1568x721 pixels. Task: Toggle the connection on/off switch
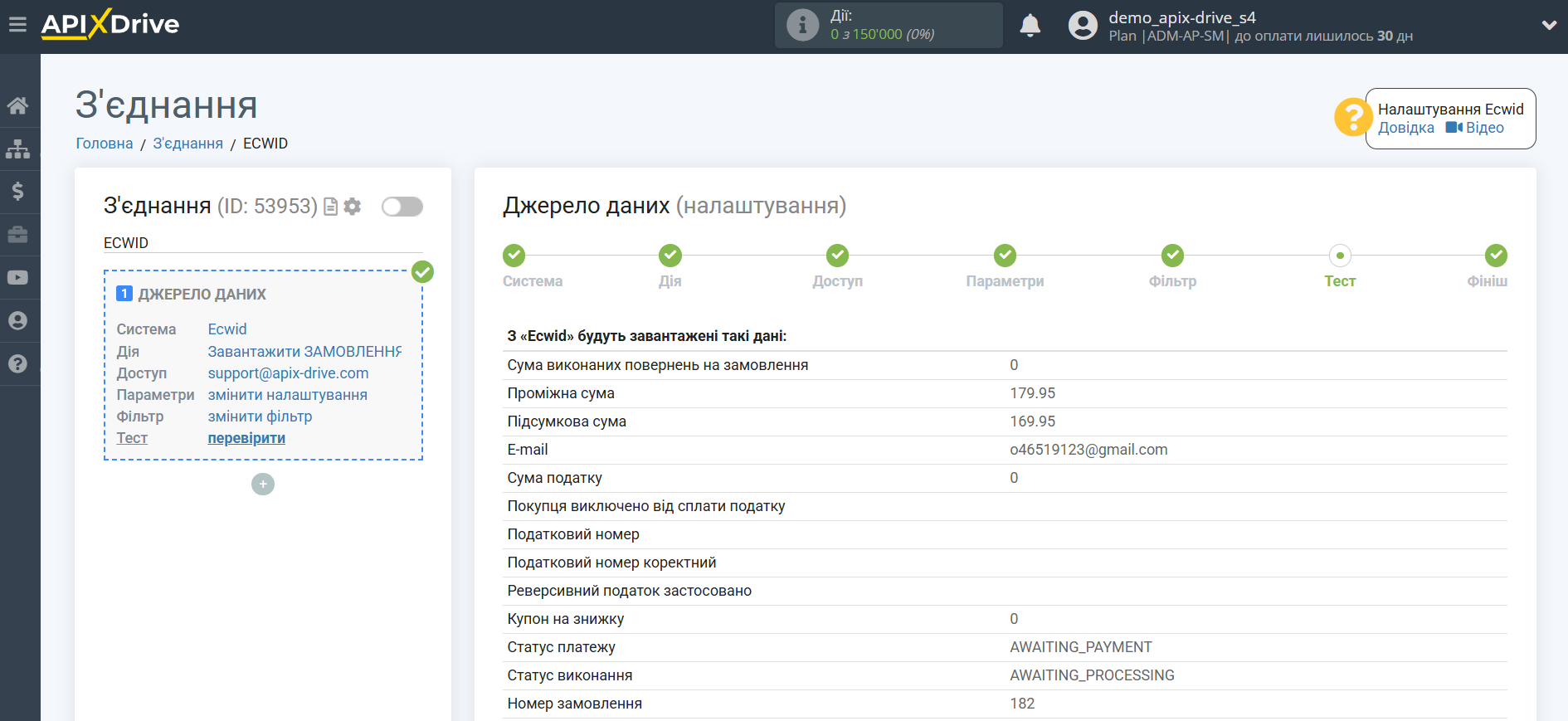click(402, 207)
